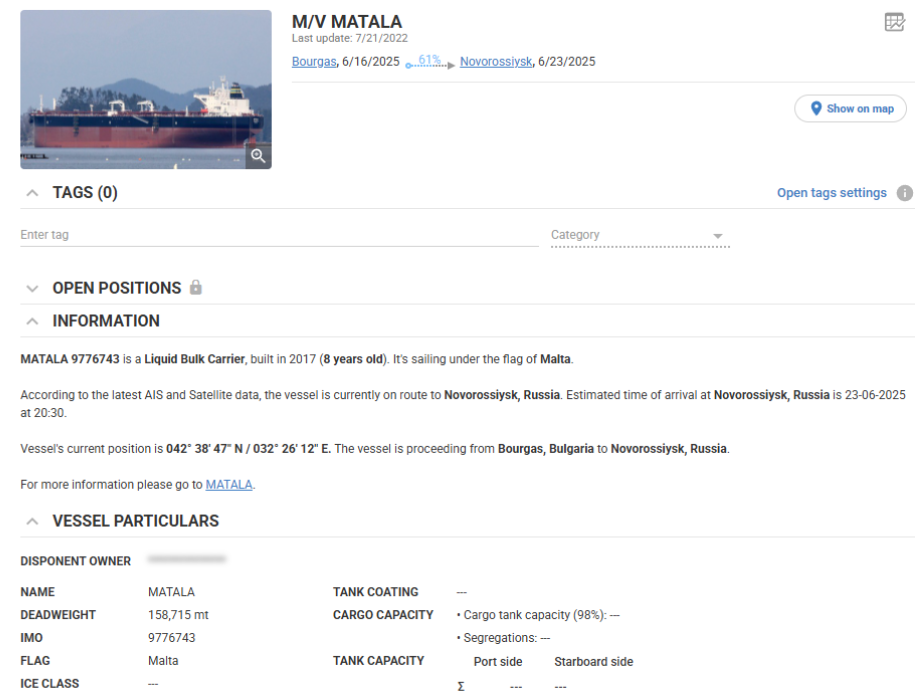The height and width of the screenshot is (694, 920).
Task: Click the DISPONENT OWNER label
Action: [76, 561]
